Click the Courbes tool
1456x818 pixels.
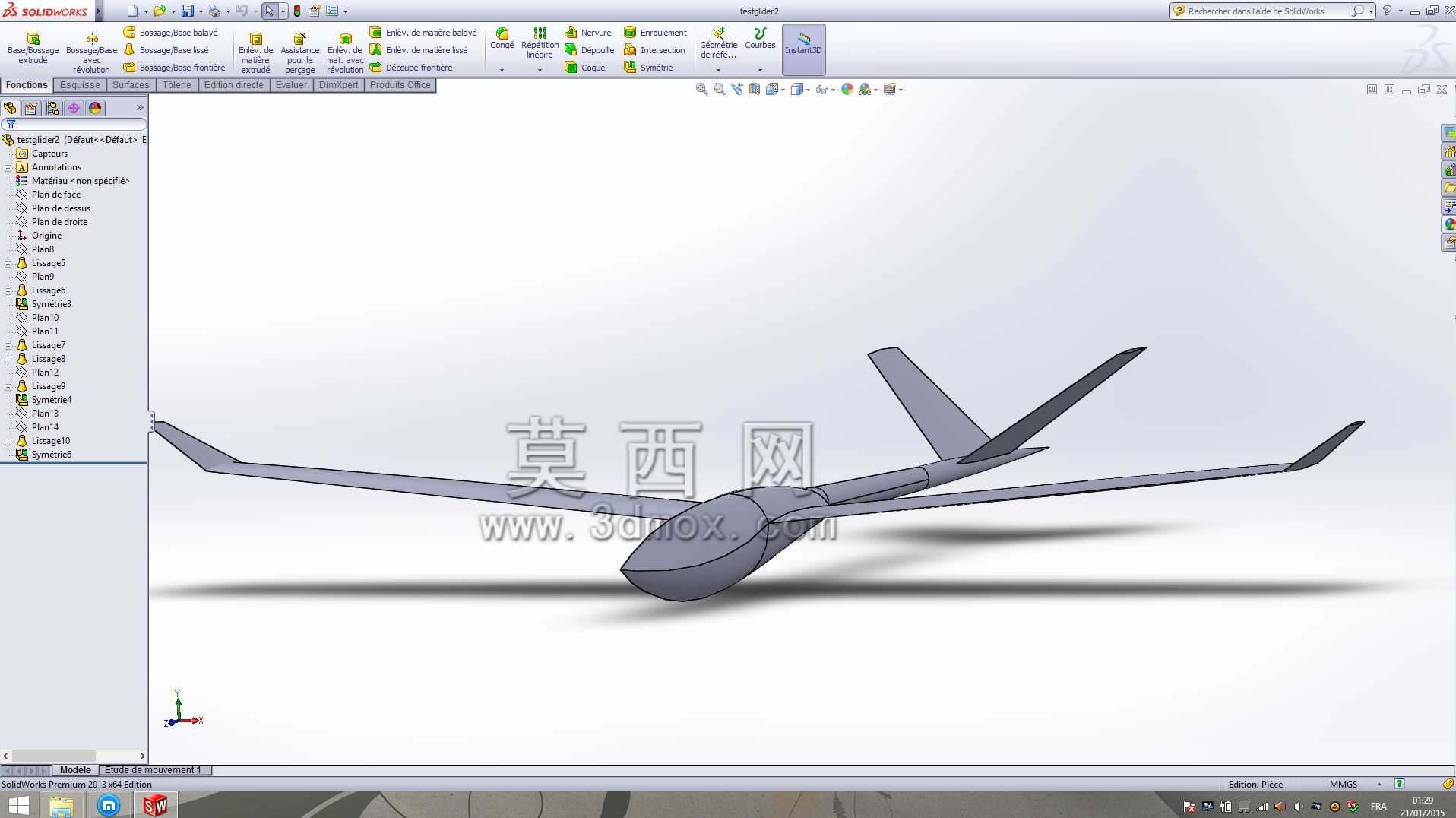coord(760,39)
